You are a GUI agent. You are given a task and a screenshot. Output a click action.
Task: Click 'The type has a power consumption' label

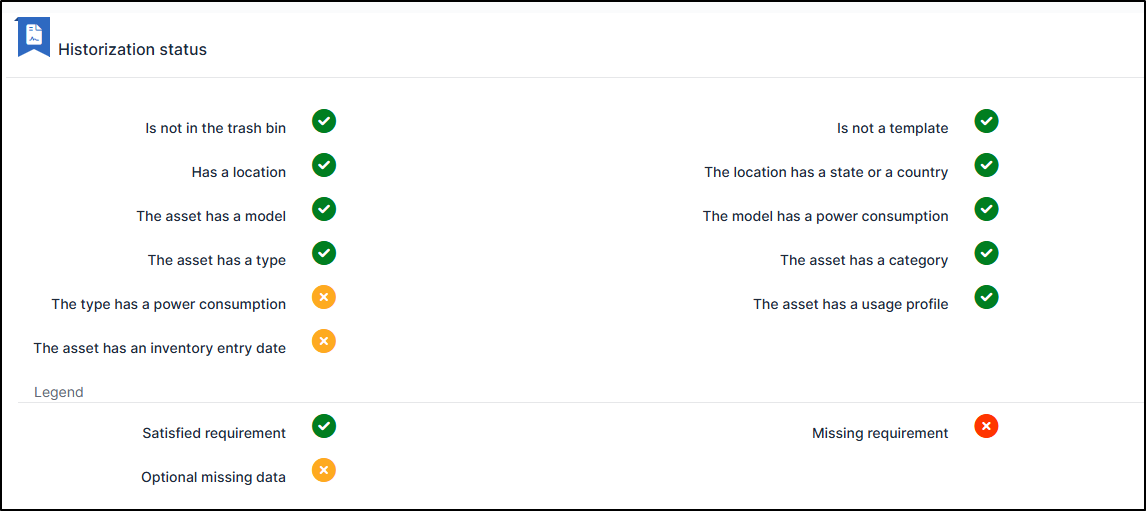(x=168, y=304)
